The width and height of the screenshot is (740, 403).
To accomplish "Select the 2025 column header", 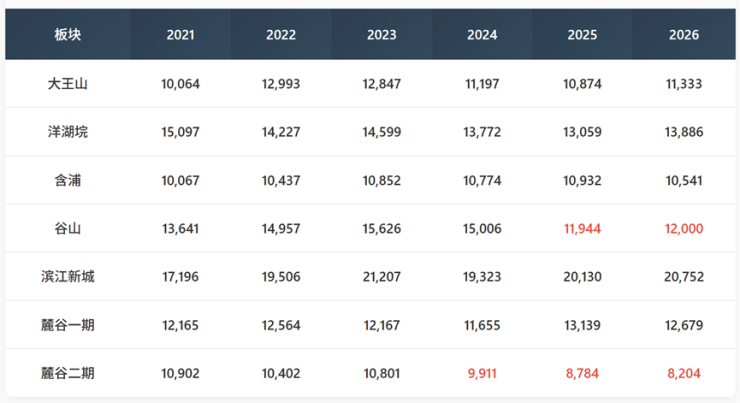I will pos(582,35).
